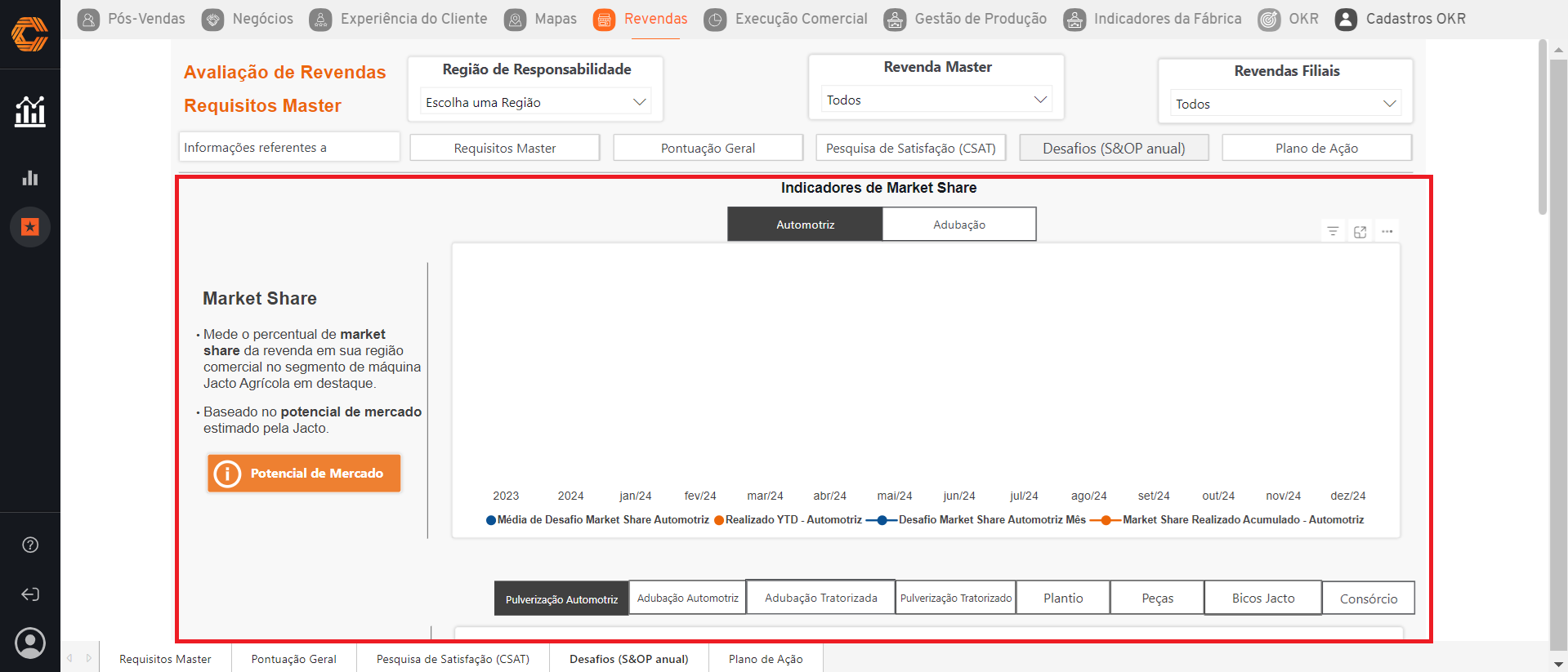Click the Jacto logo in the sidebar

29,34
